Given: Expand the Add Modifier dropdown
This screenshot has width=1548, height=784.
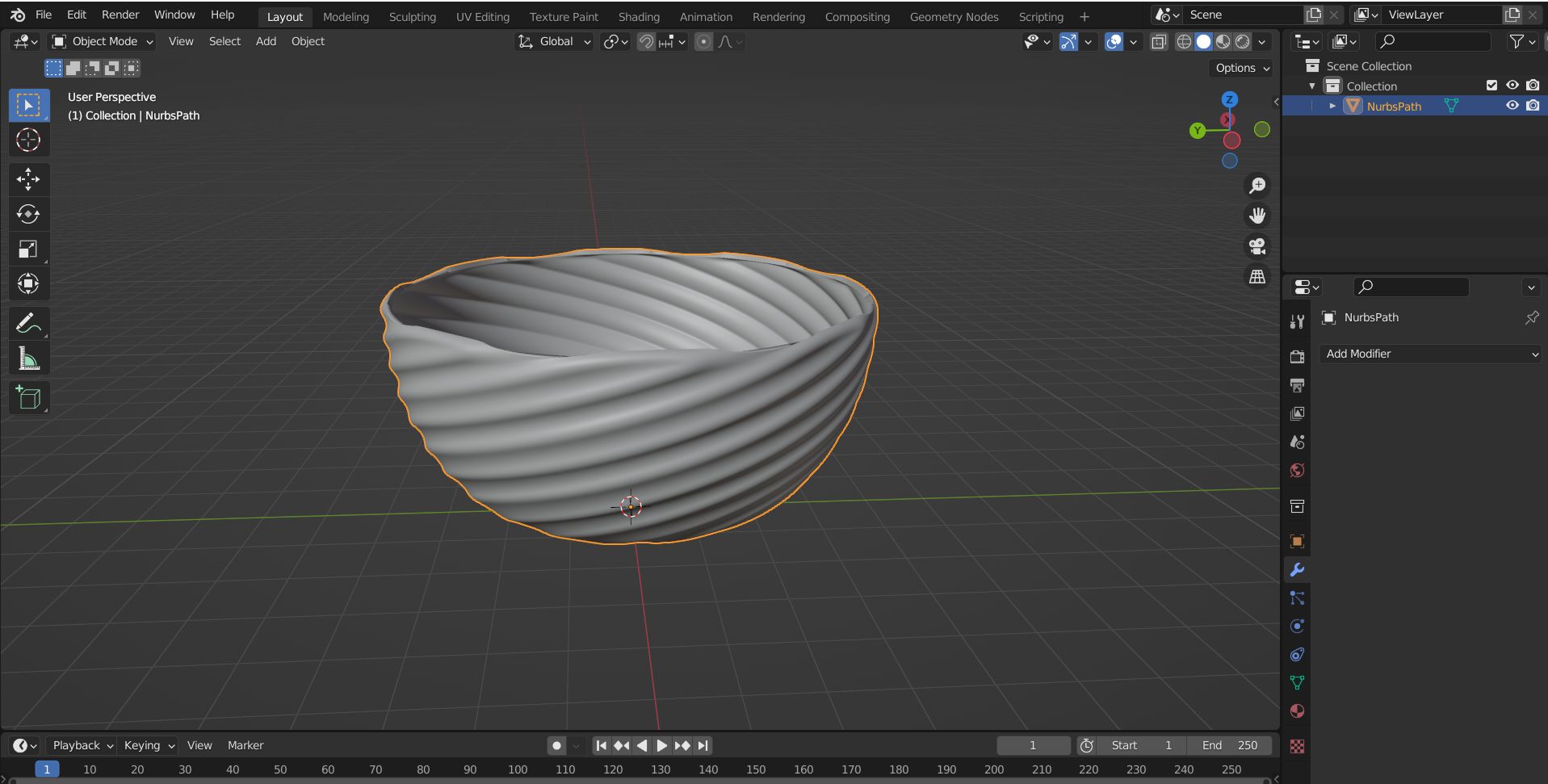Looking at the screenshot, I should pos(1429,354).
